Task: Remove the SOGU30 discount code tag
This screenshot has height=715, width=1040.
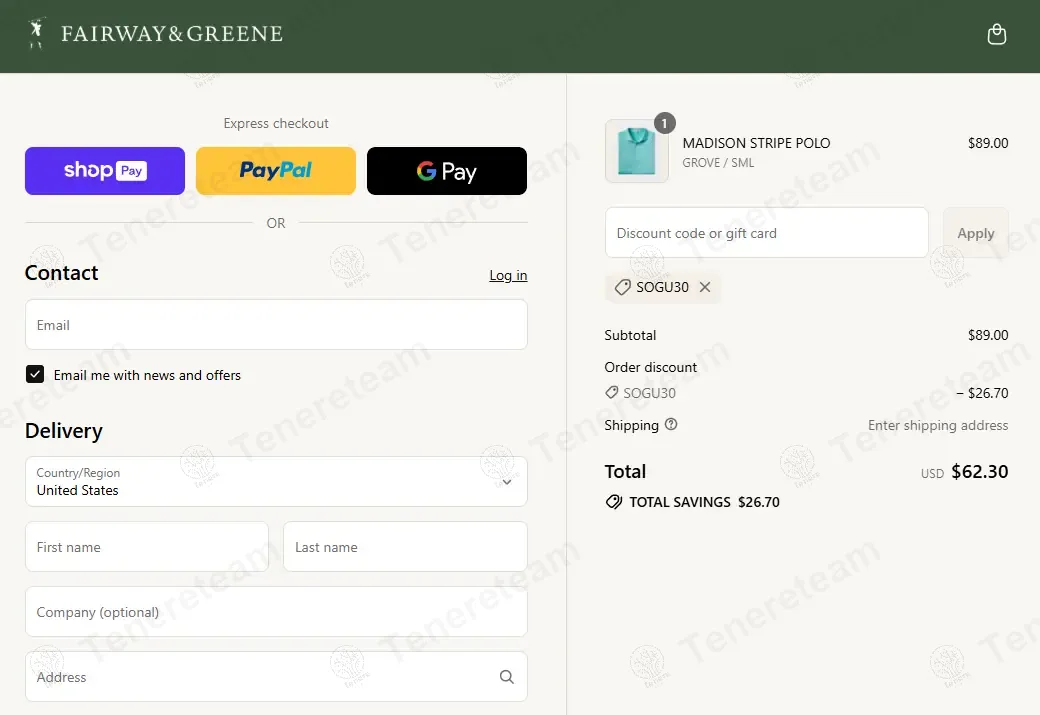Action: [x=705, y=287]
